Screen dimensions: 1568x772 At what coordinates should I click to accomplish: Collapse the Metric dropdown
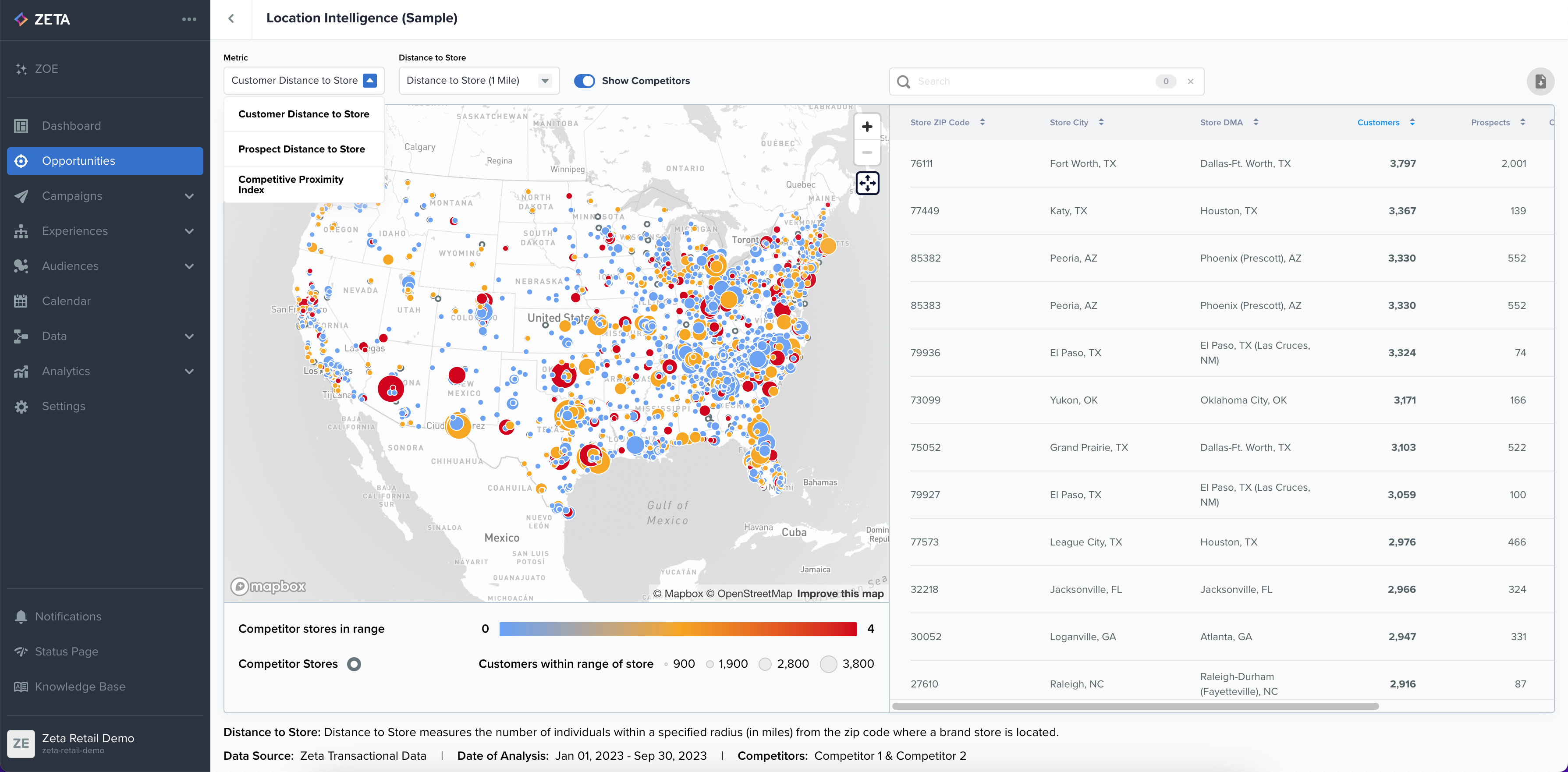point(369,80)
